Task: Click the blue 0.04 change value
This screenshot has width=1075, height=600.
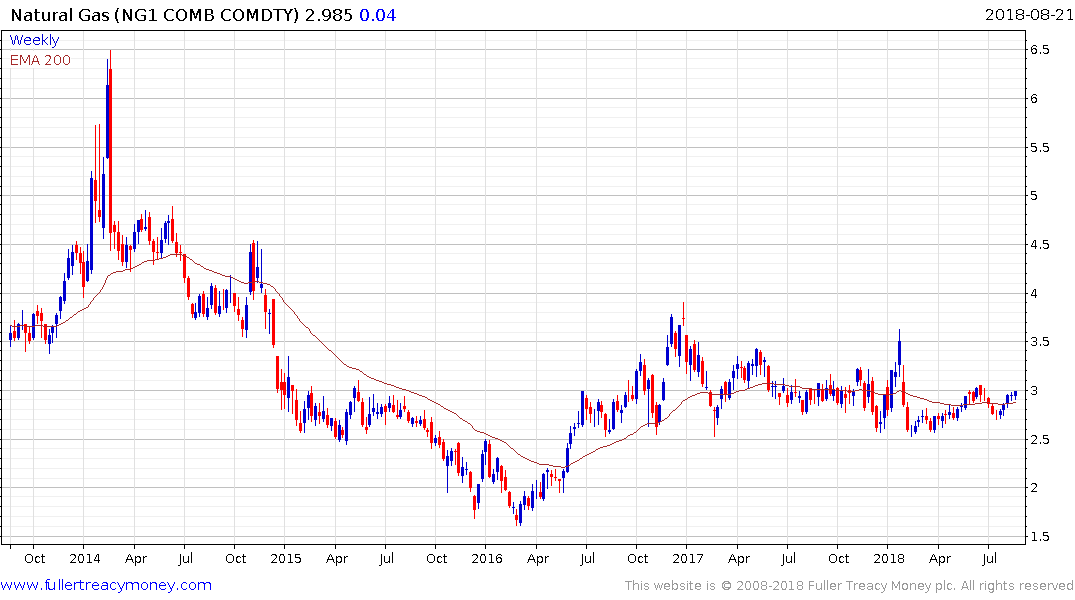Action: pos(378,15)
